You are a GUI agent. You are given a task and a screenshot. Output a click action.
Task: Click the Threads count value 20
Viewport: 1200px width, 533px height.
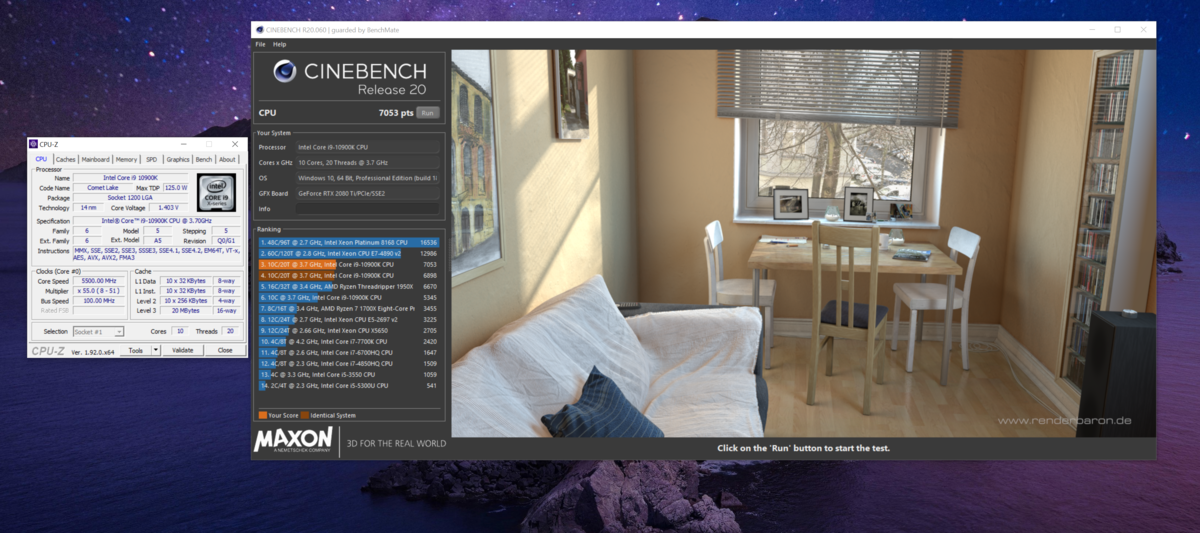tap(230, 331)
